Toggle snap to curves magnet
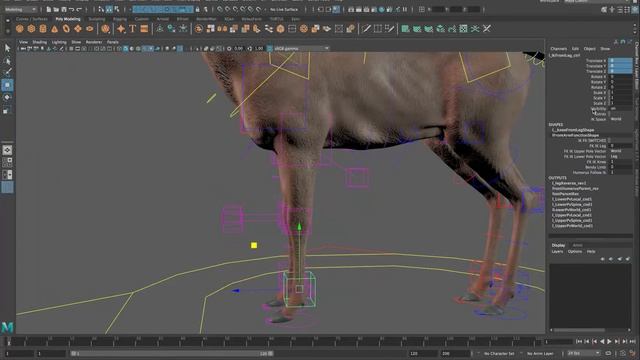Screen dimensions: 640x360 (228, 9)
